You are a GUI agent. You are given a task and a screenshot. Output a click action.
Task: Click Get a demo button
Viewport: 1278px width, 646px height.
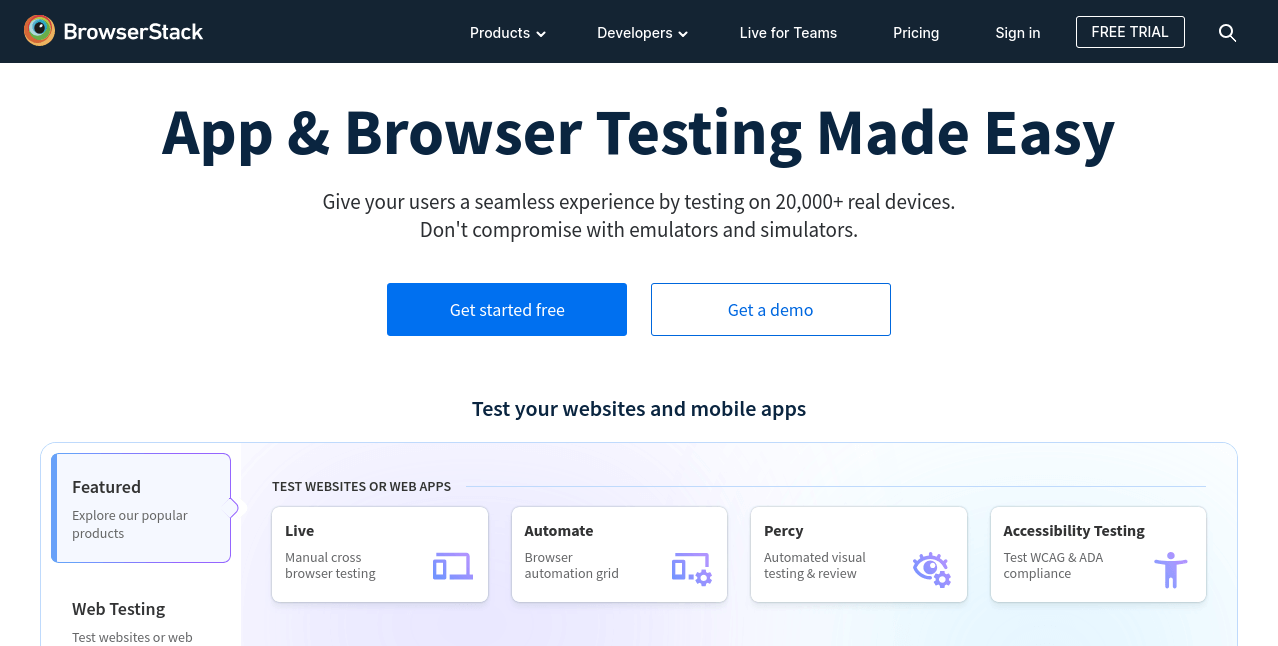click(x=771, y=310)
